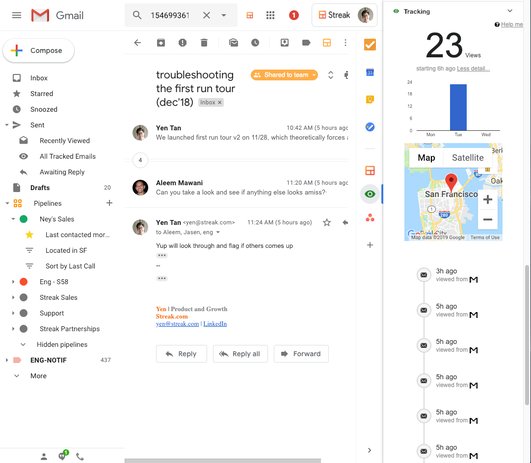The image size is (531, 463).
Task: Click the archive icon in email toolbar
Action: [x=161, y=43]
